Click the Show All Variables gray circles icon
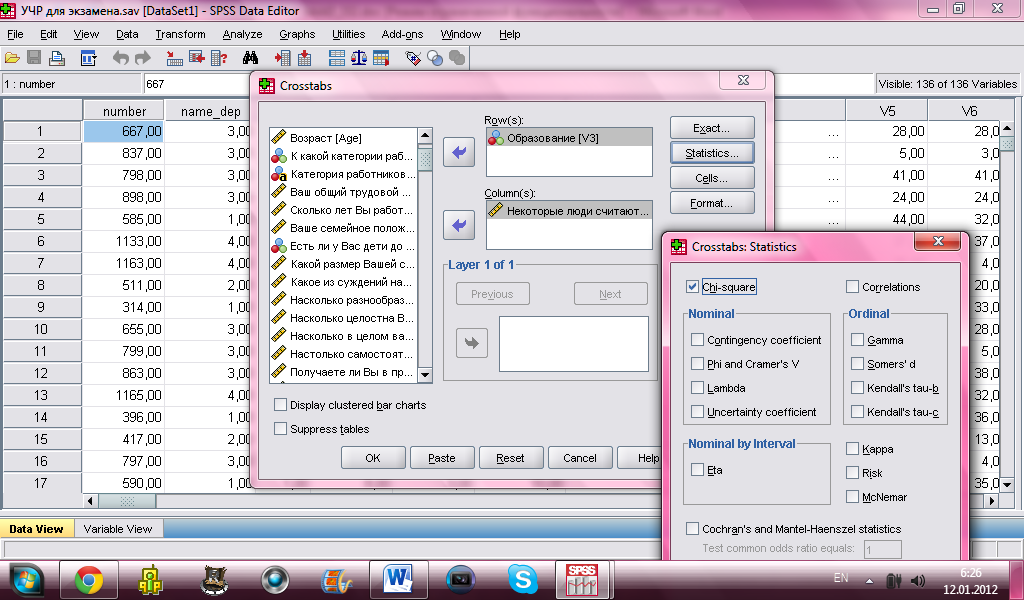1024x600 pixels. point(457,58)
